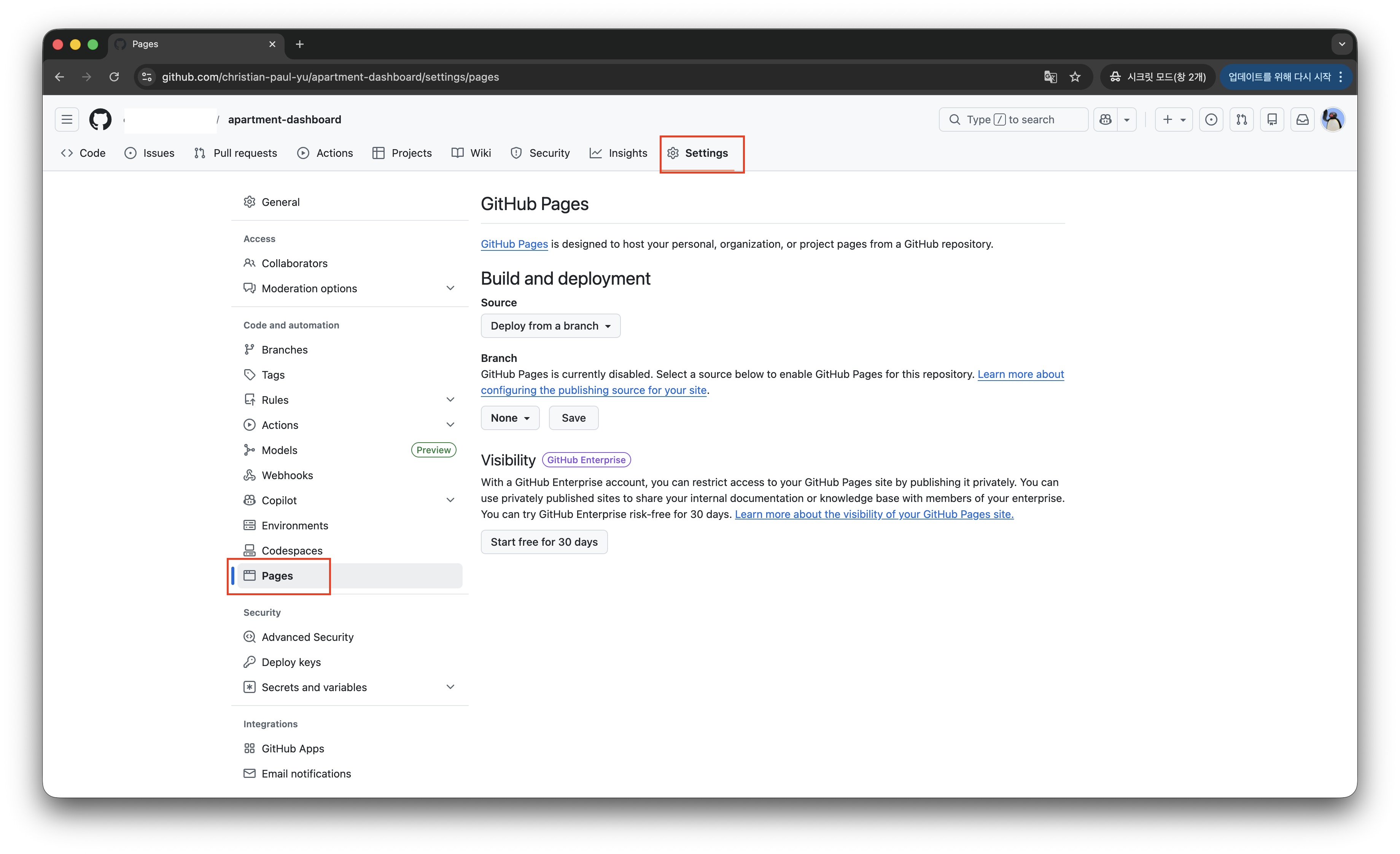Click the Google Translate icon in address bar
Screen dimensions: 1400x854
point(1050,77)
